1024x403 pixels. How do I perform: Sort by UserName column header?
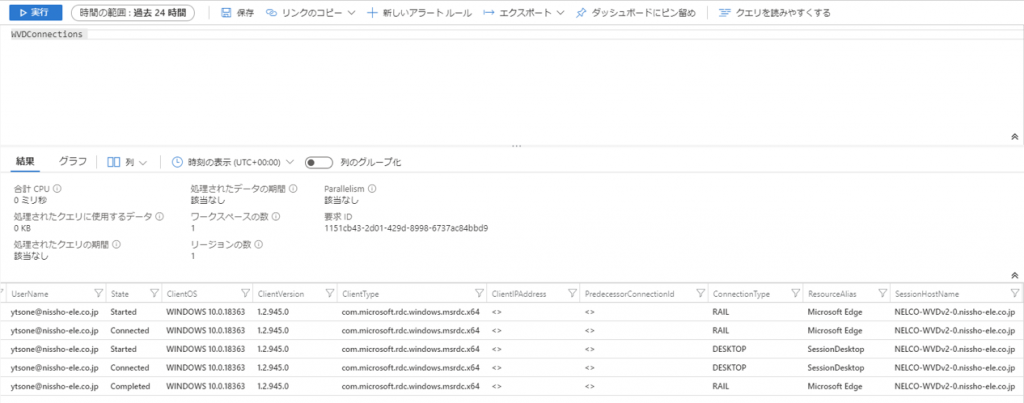[x=29, y=294]
